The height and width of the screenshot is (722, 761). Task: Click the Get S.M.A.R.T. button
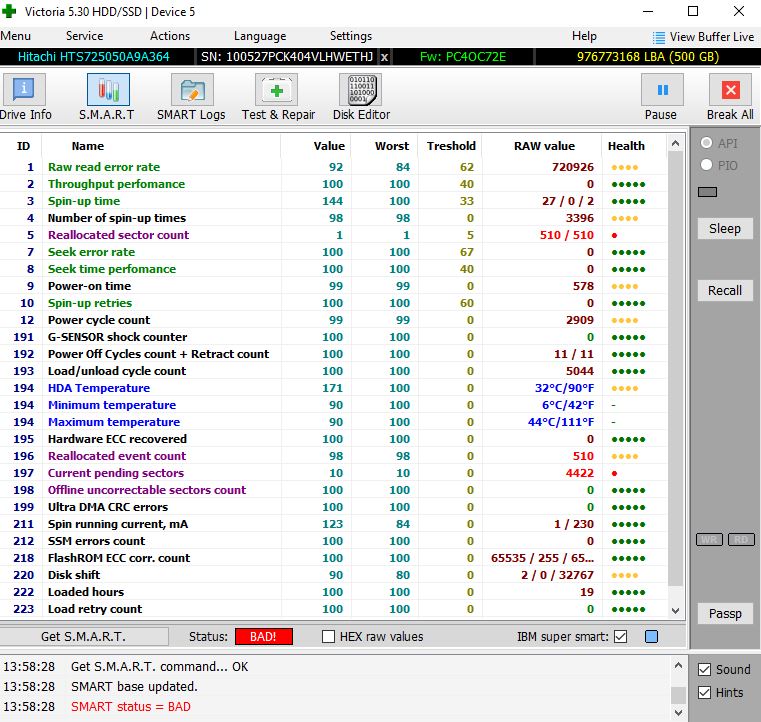pyautogui.click(x=83, y=637)
